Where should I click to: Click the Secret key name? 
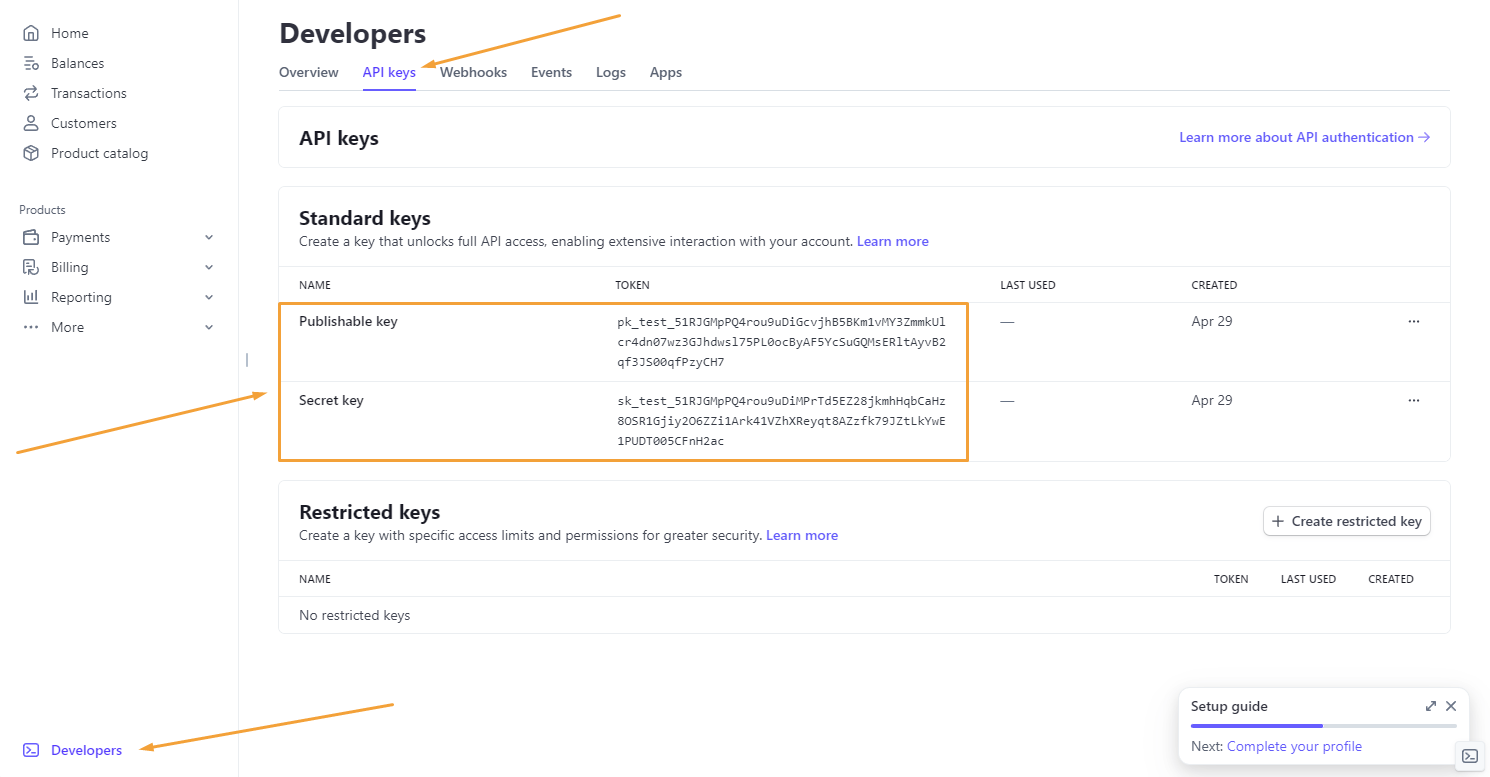point(331,400)
